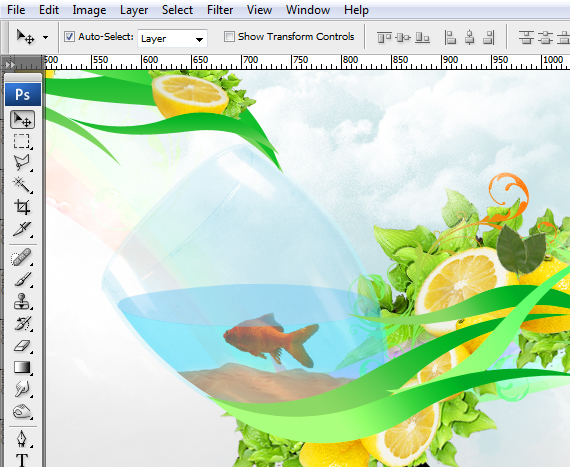
Task: Uncheck the Auto-Select checkbox
Action: click(x=69, y=37)
